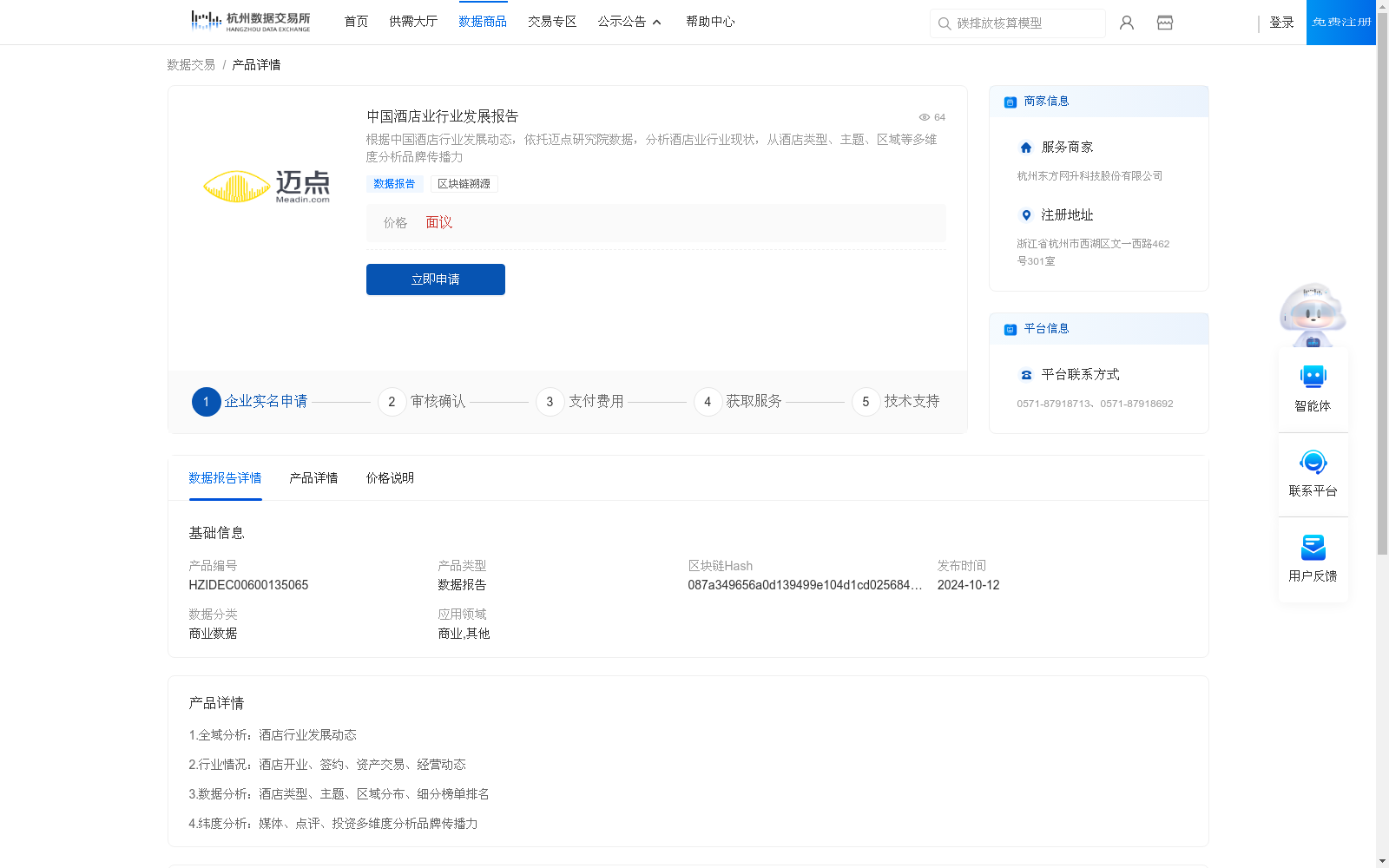Click the Hangzhou Data Exchange logo
This screenshot has width=1389, height=868.
click(x=251, y=22)
